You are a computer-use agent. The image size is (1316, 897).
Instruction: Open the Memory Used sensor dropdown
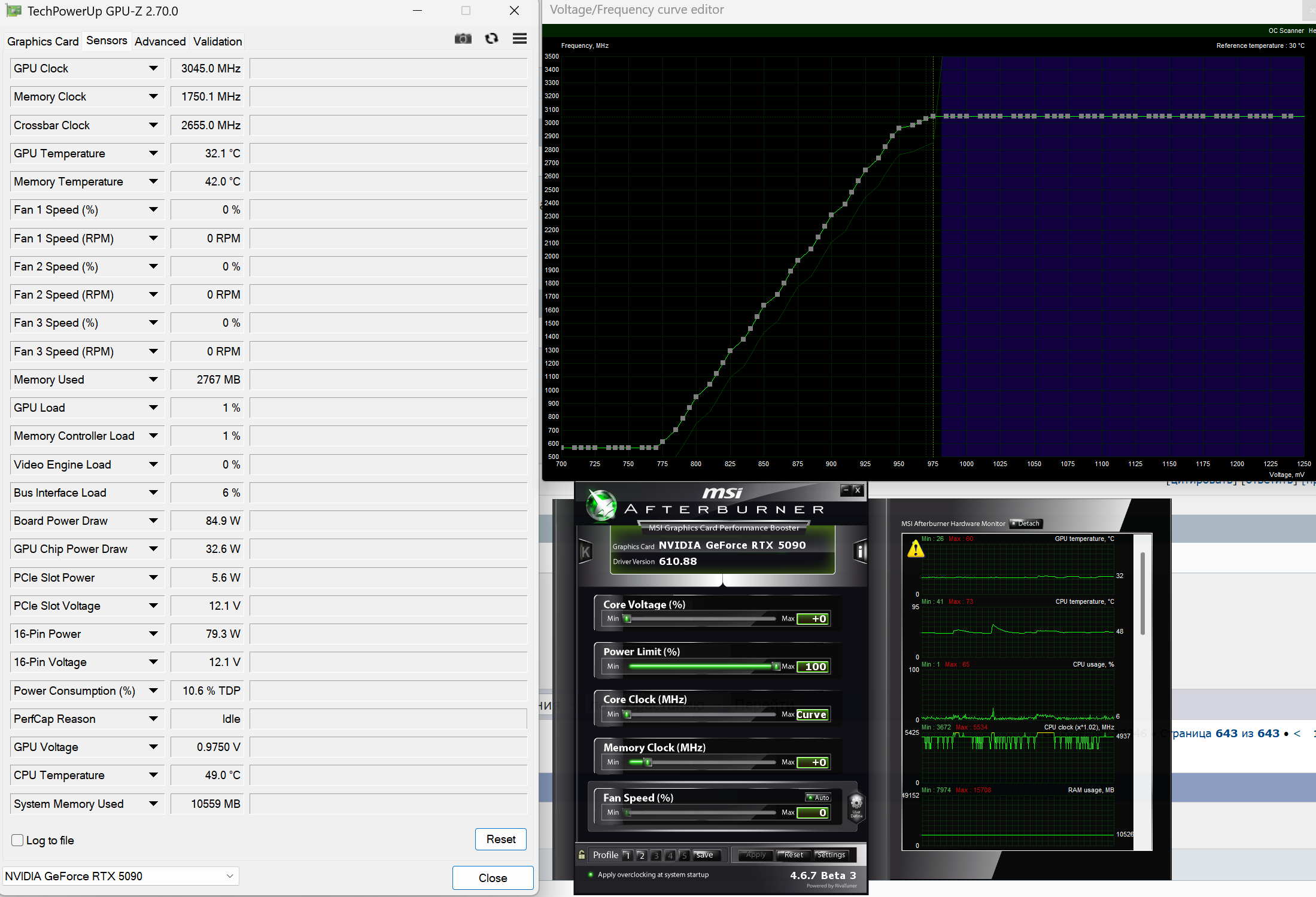click(154, 379)
